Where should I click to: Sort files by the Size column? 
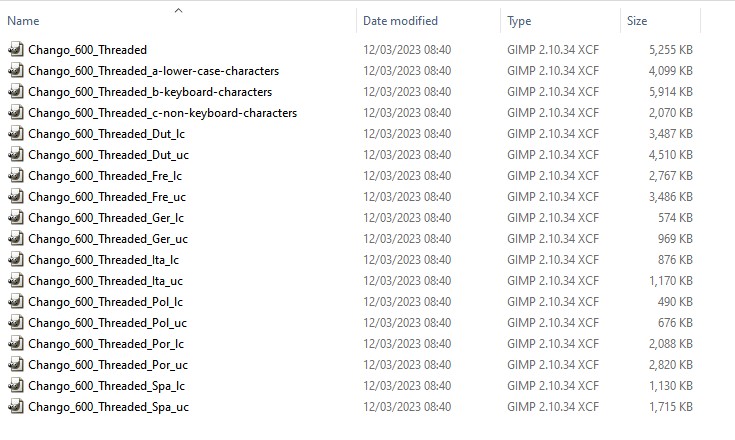pos(637,21)
